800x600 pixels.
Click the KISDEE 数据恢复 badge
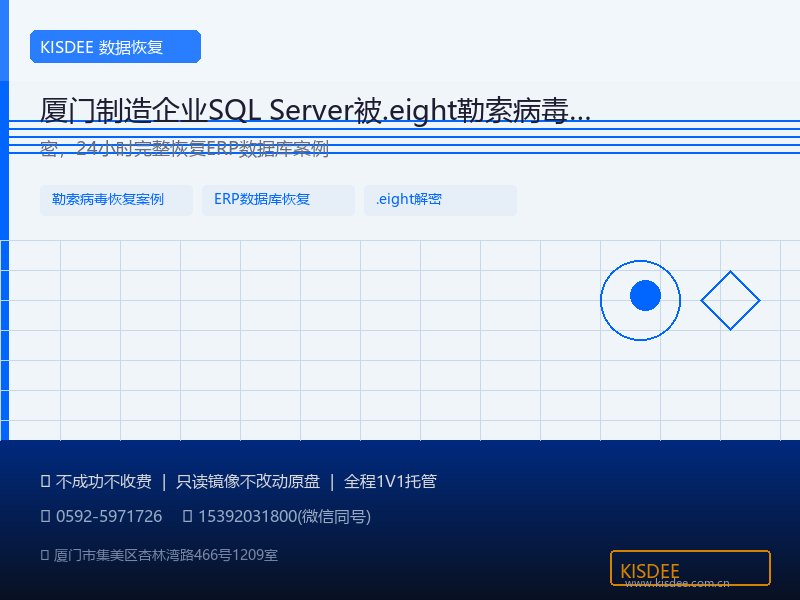pyautogui.click(x=115, y=46)
